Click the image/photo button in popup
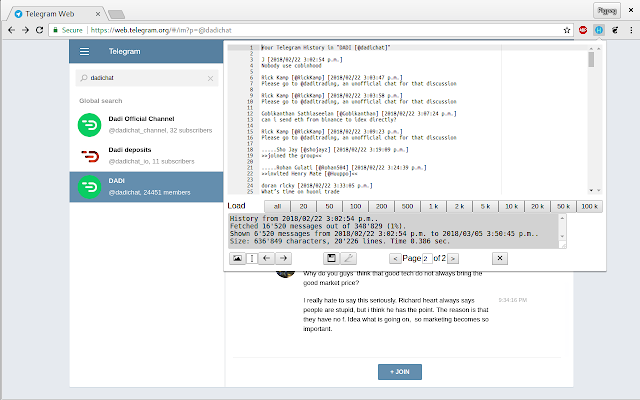Image resolution: width=640 pixels, height=400 pixels. [x=237, y=258]
